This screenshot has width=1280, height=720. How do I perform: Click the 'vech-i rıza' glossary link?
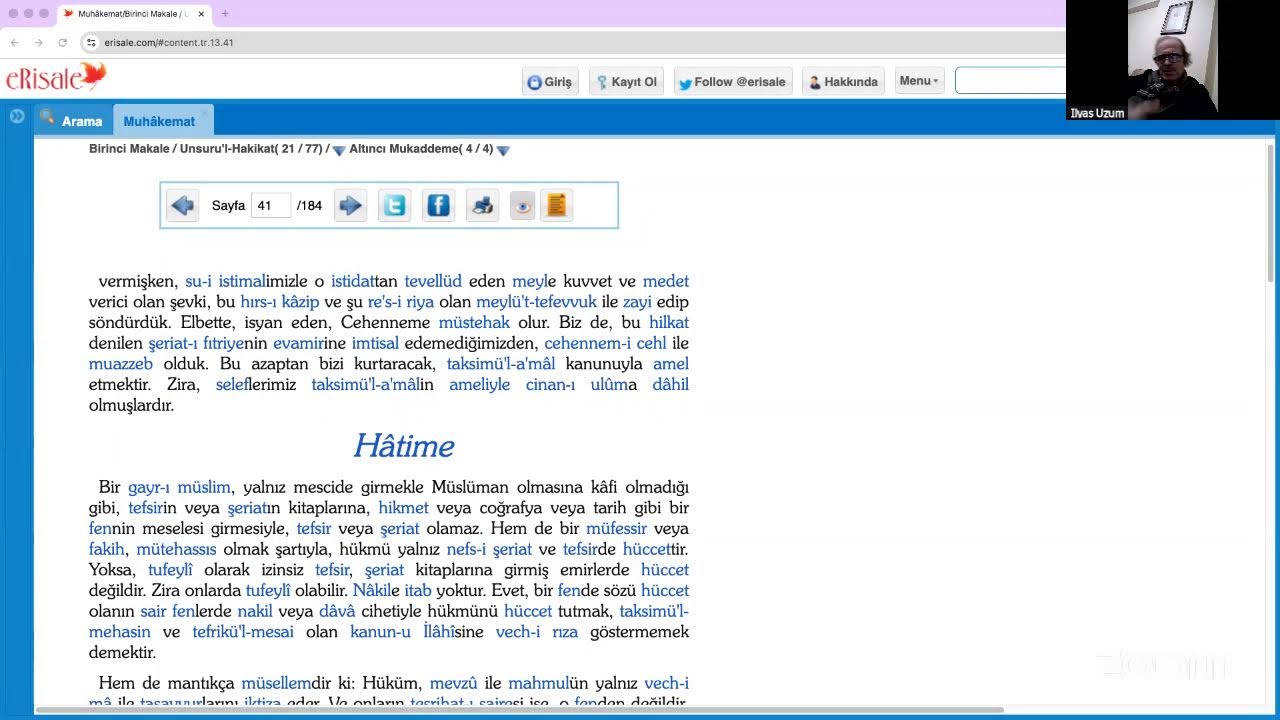click(537, 632)
